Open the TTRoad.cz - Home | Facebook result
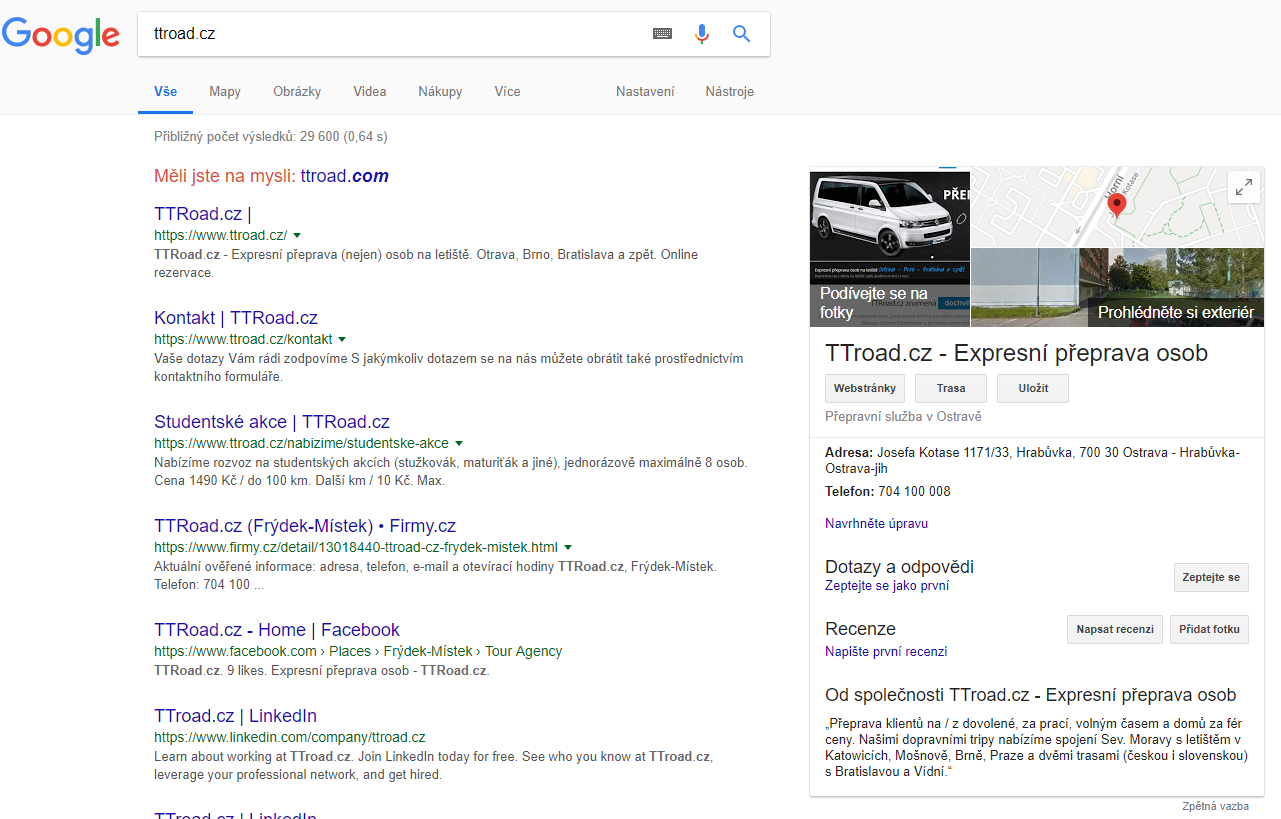 pos(277,630)
